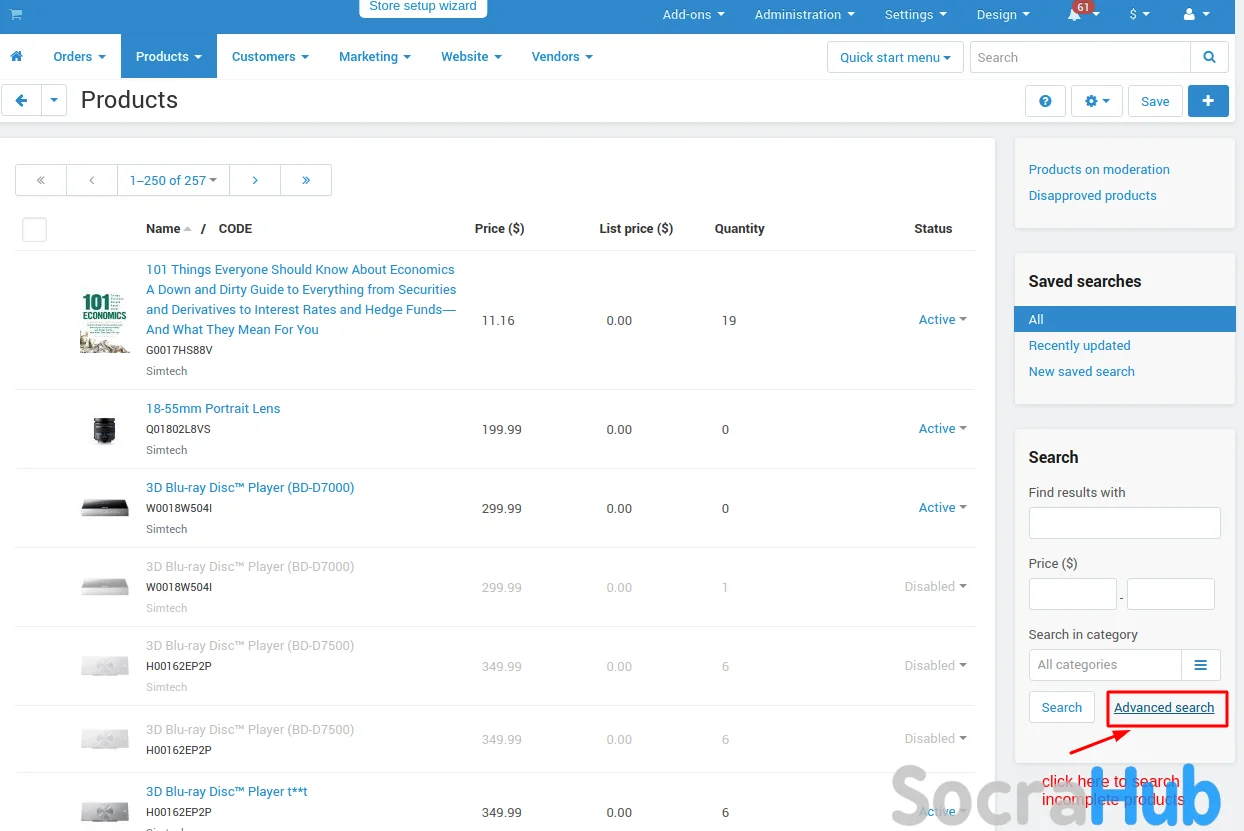The height and width of the screenshot is (831, 1244).
Task: Open Active status dropdown for 18-55mm Portrait Lens
Action: 942,429
